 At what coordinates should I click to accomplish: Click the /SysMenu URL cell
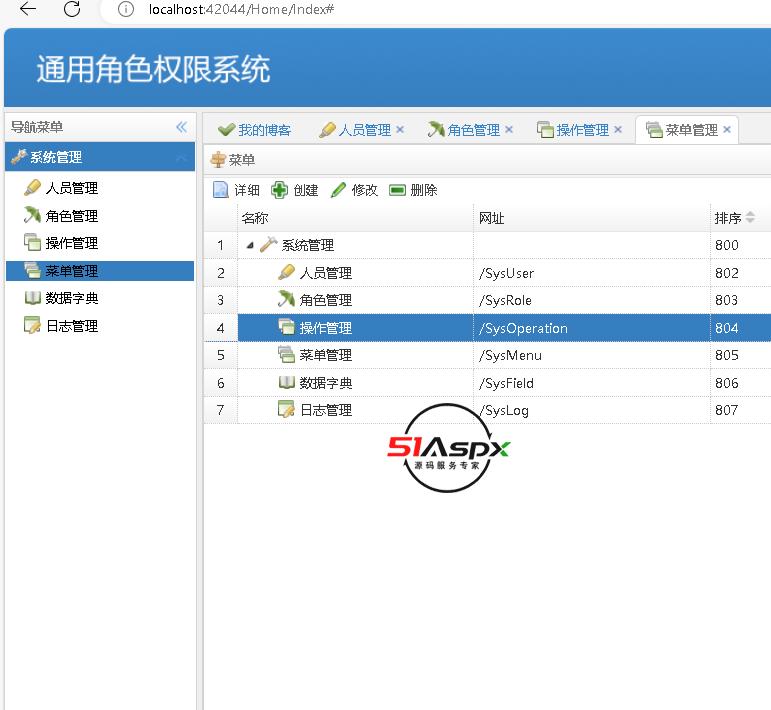592,355
